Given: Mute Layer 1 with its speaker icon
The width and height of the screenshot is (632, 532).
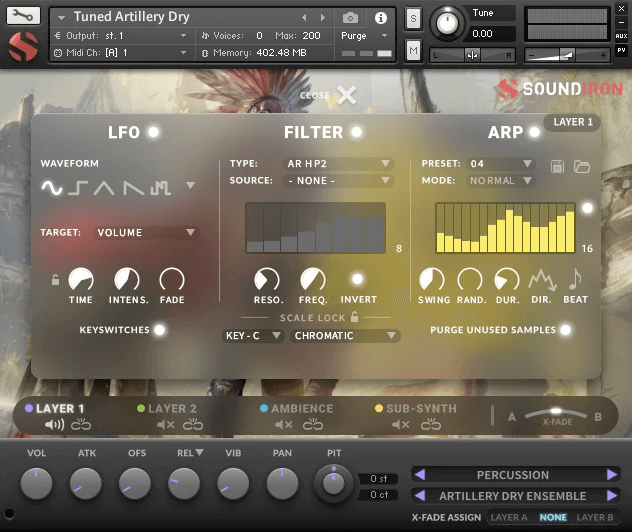Looking at the screenshot, I should pyautogui.click(x=54, y=424).
